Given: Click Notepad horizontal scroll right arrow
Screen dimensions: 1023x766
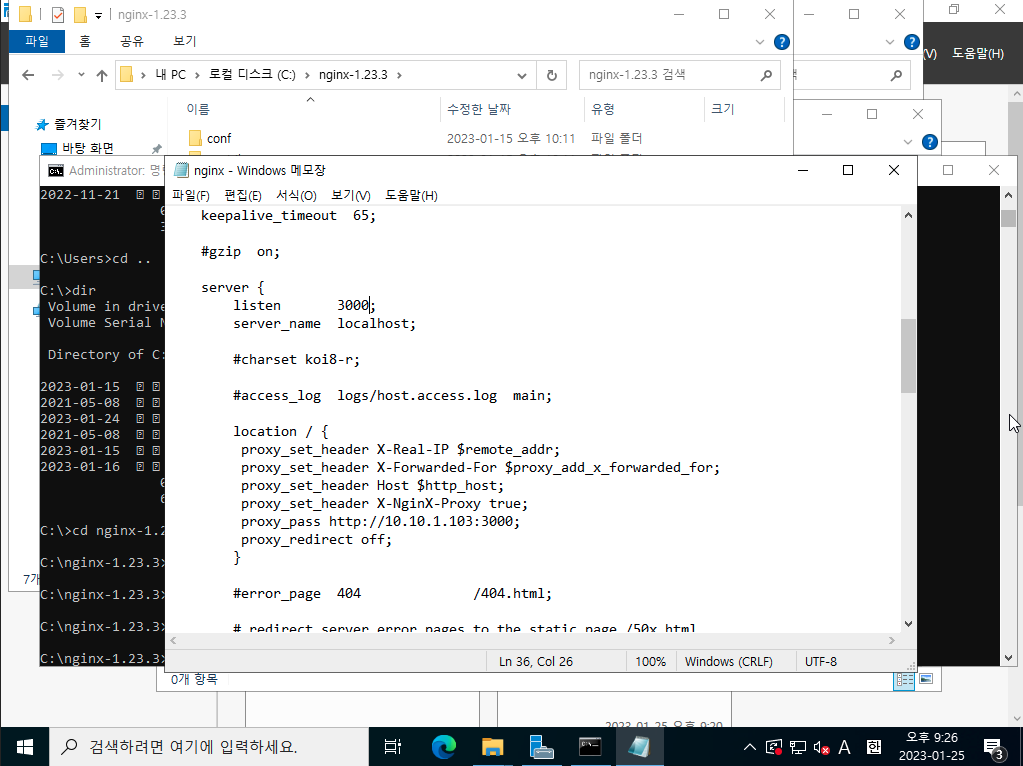Looking at the screenshot, I should click(x=892, y=641).
